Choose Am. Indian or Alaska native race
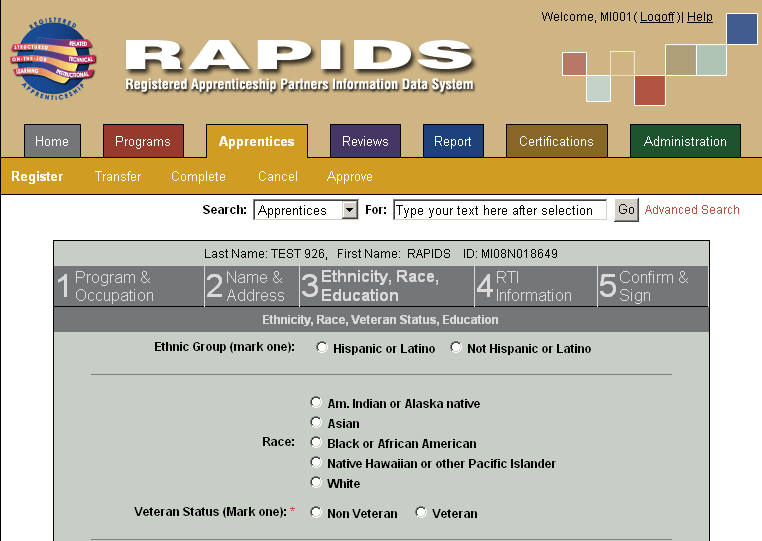 (316, 402)
